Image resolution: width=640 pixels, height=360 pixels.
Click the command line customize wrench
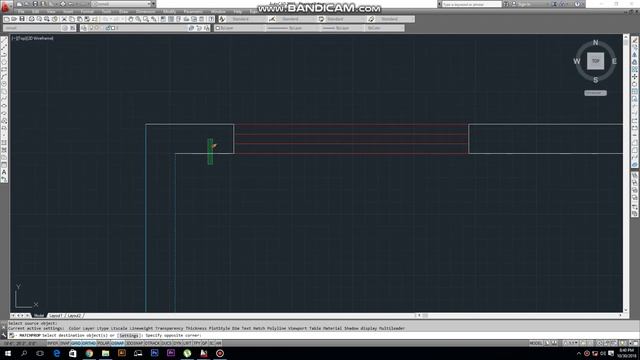4,335
